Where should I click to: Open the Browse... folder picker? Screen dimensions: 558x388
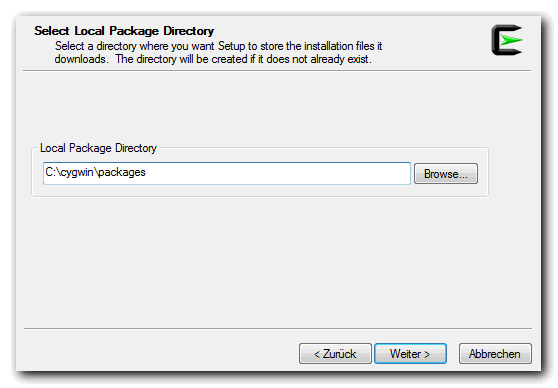pos(446,174)
